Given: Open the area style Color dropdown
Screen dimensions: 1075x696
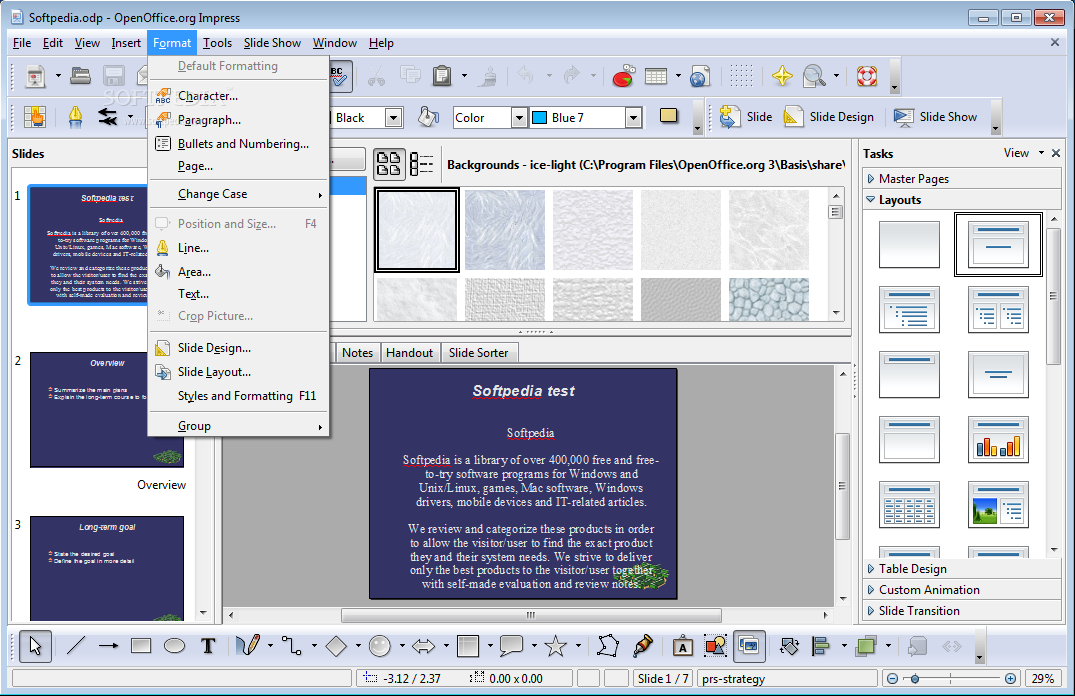Looking at the screenshot, I should 520,118.
